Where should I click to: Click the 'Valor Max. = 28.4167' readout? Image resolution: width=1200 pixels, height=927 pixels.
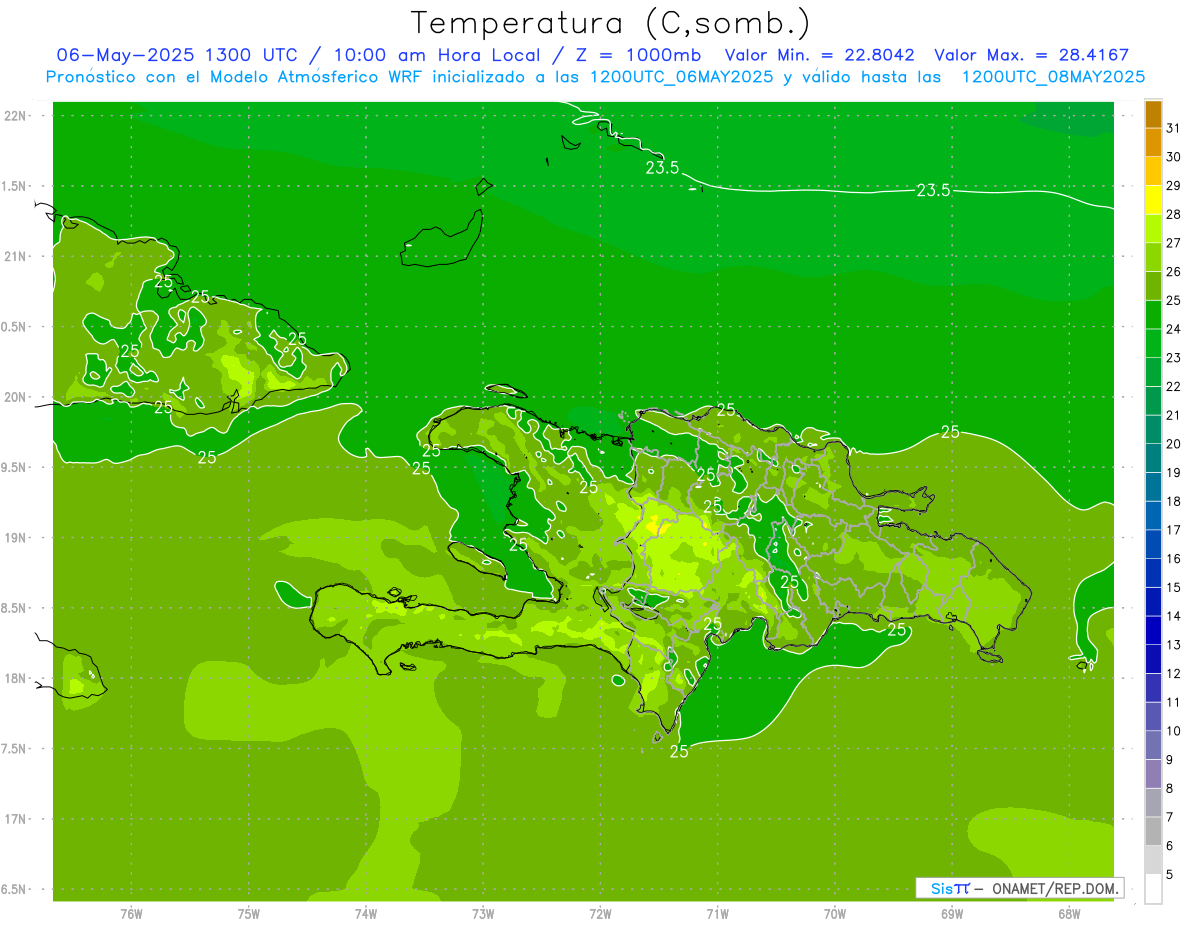point(1032,55)
